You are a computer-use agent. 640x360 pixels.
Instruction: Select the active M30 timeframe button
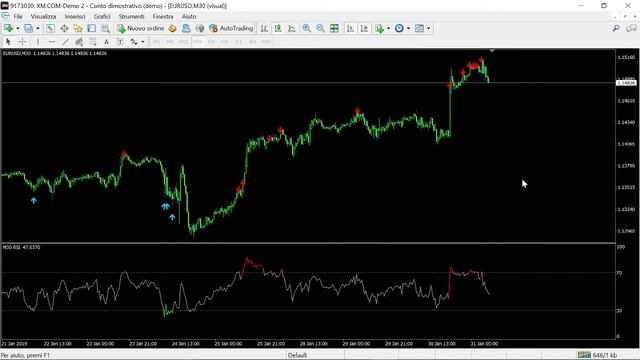198,42
